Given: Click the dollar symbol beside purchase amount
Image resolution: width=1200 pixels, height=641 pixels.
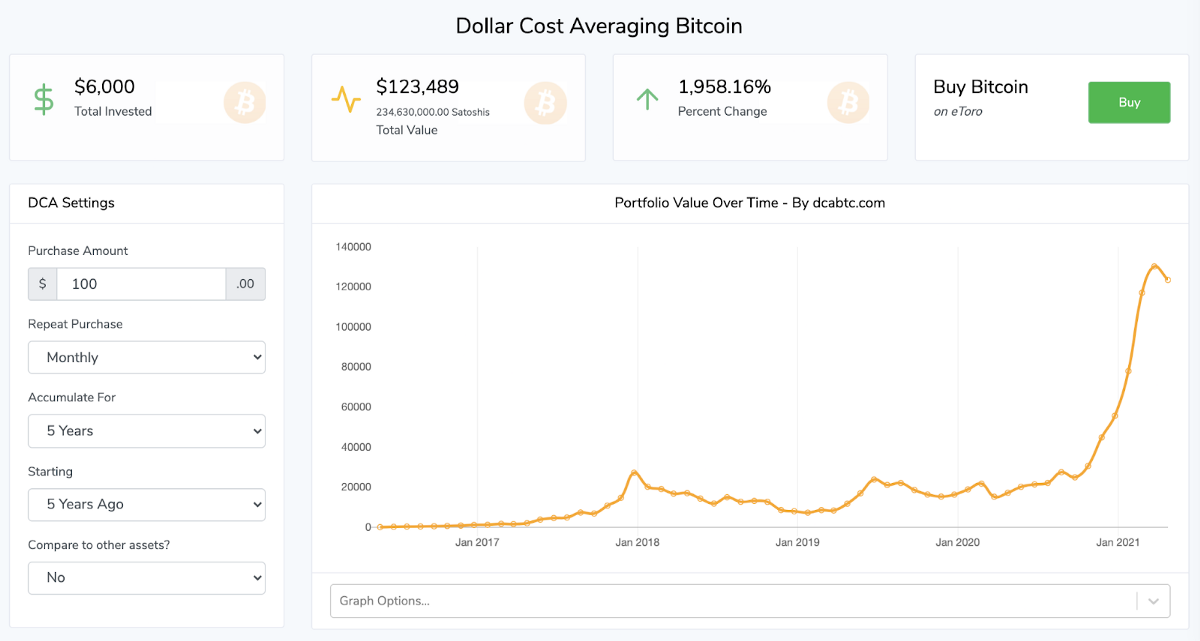Looking at the screenshot, I should (x=42, y=284).
